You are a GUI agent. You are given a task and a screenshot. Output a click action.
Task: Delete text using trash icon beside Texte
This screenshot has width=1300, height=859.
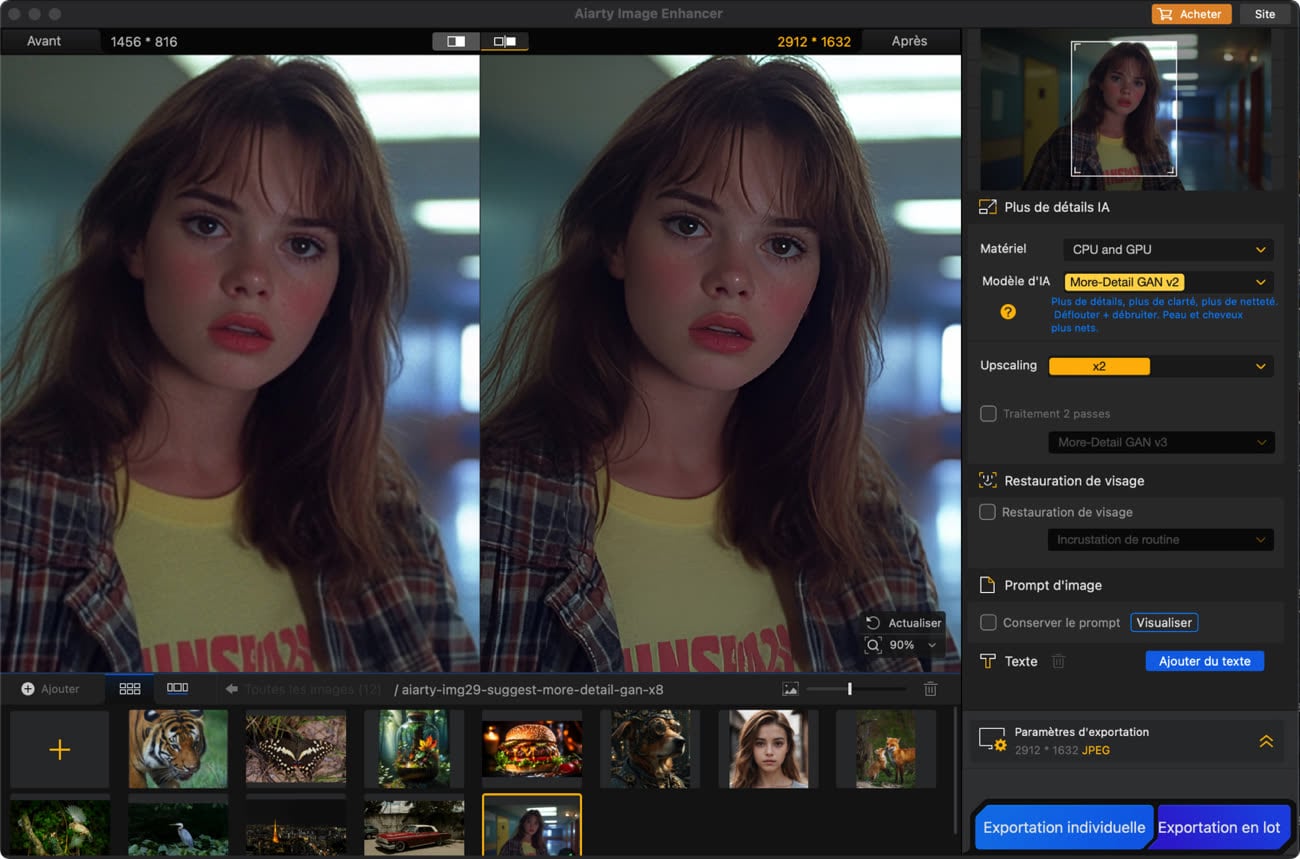click(1058, 661)
